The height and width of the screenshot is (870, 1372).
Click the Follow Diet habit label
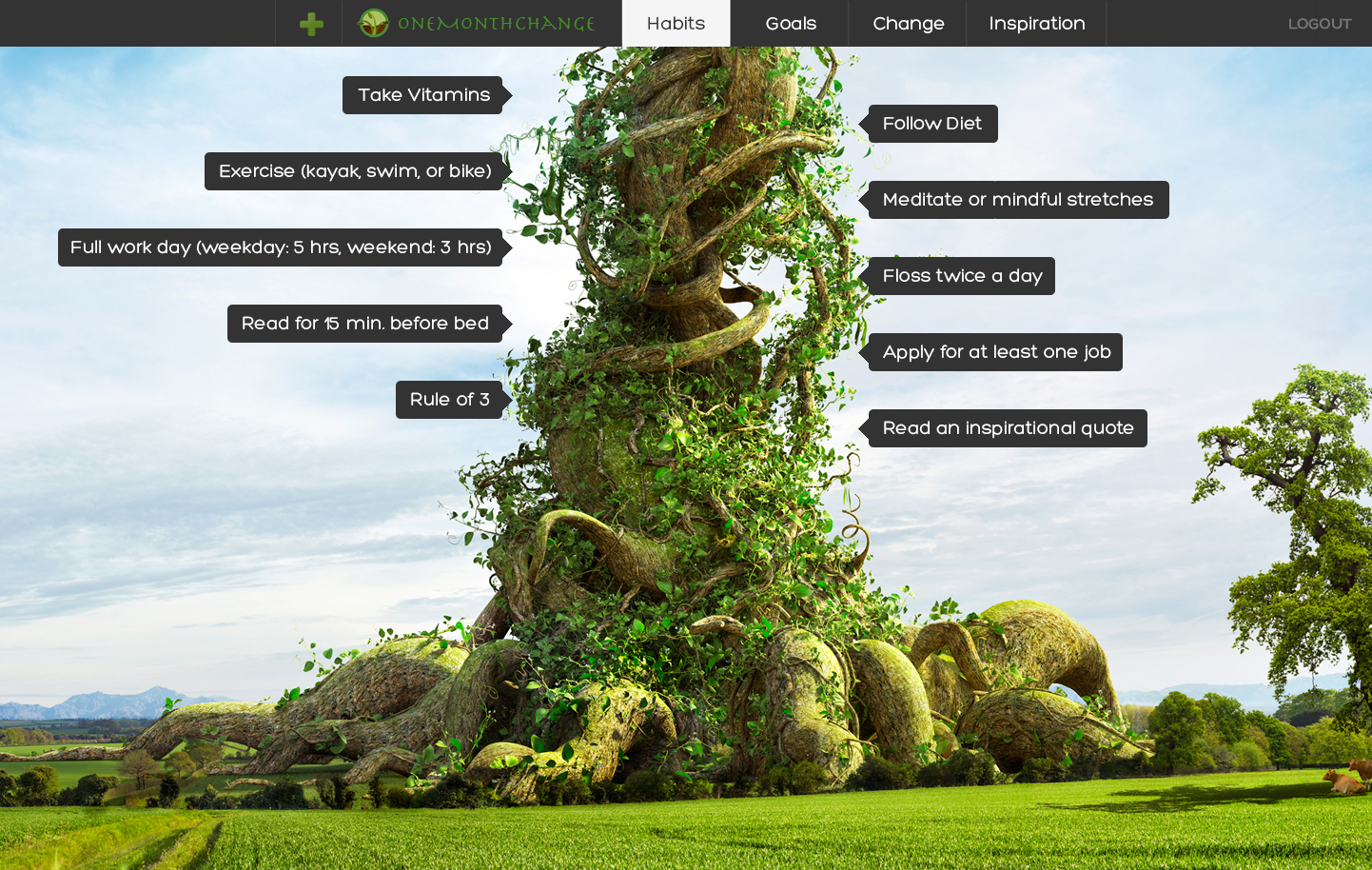(932, 124)
